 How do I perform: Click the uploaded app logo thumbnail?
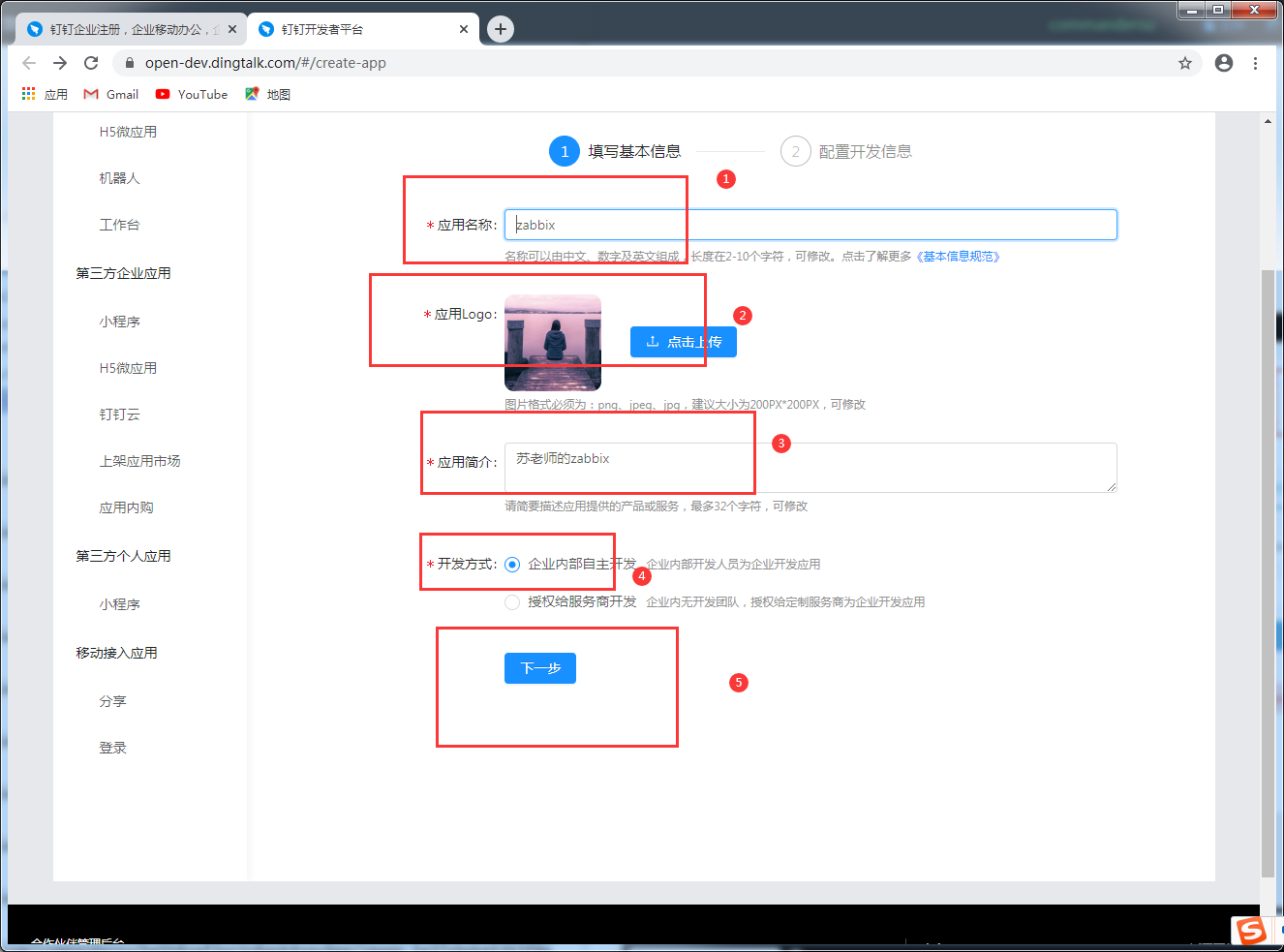553,343
